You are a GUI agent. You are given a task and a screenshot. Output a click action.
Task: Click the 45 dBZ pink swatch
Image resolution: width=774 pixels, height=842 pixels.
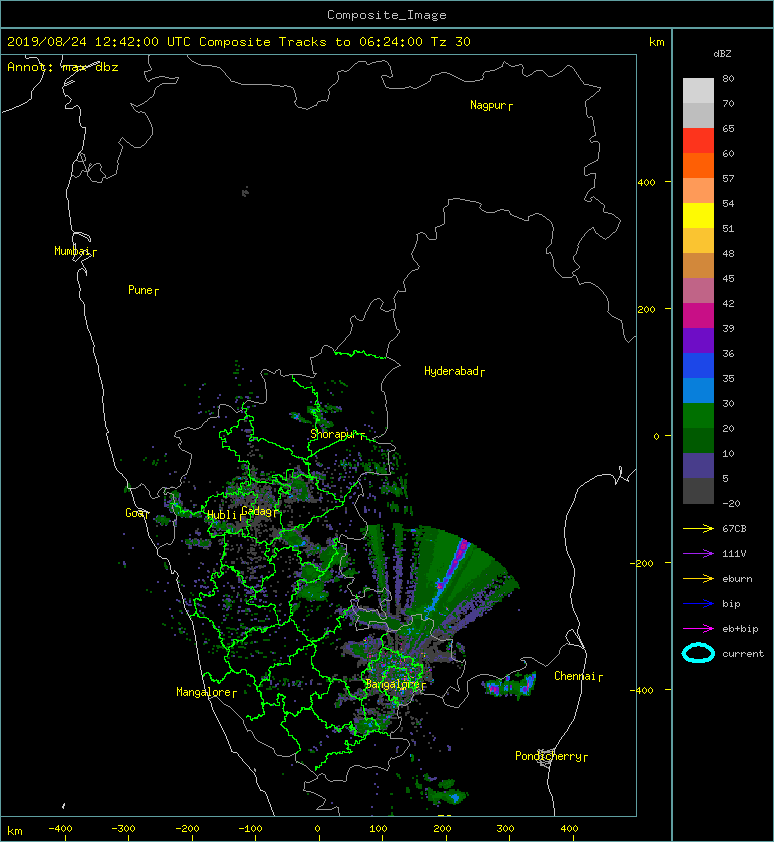[698, 290]
